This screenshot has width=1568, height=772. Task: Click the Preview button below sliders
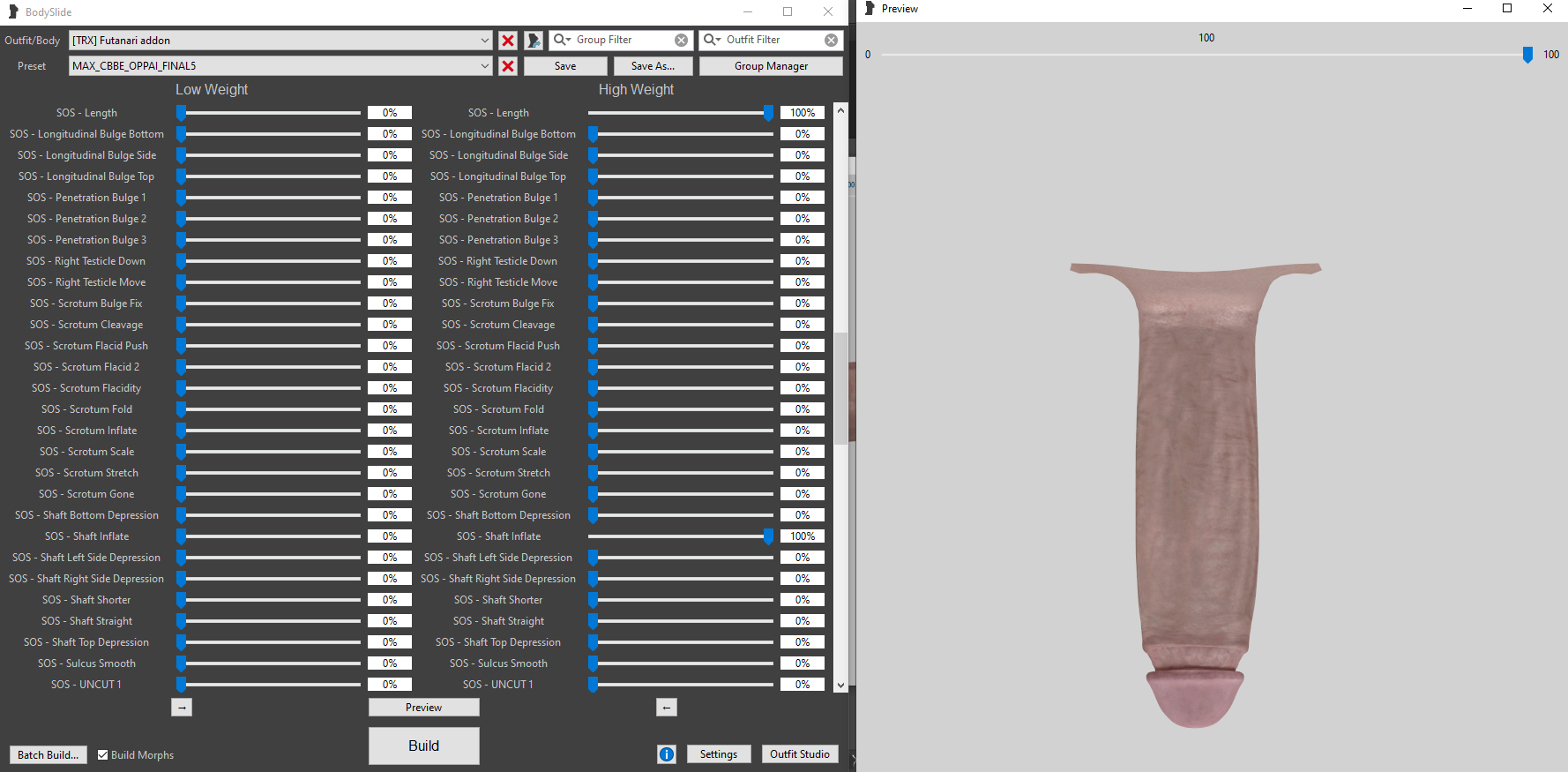424,708
